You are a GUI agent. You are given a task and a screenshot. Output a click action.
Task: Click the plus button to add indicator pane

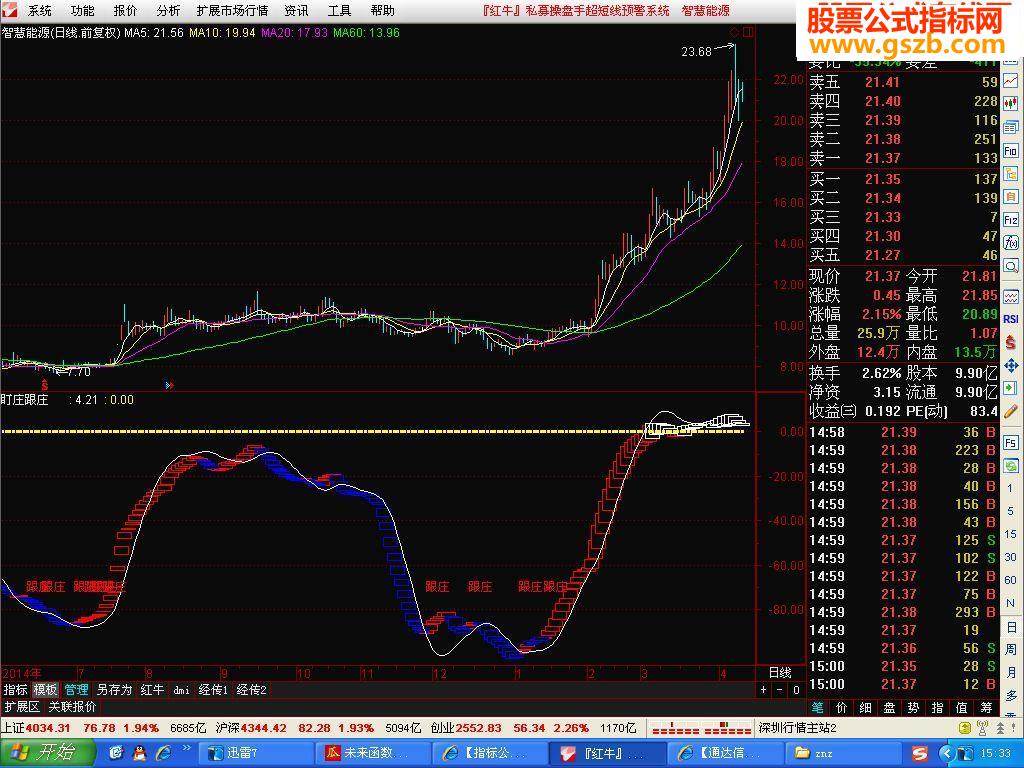[x=763, y=690]
